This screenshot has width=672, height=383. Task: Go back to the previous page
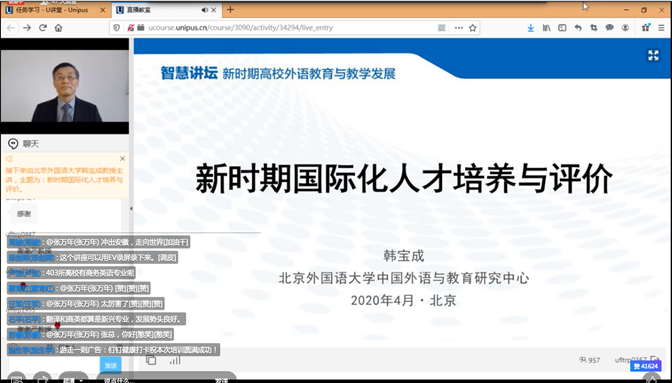[11, 28]
